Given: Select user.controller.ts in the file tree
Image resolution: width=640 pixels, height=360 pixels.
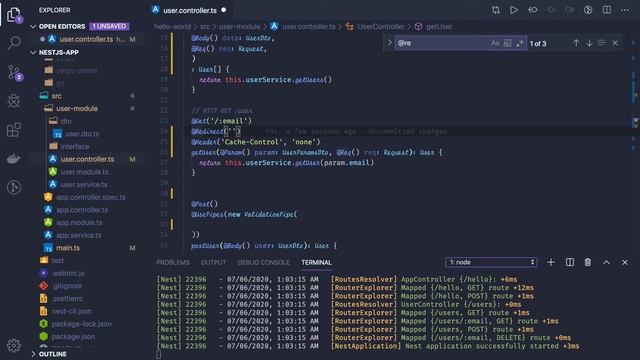Looking at the screenshot, I should tap(87, 159).
